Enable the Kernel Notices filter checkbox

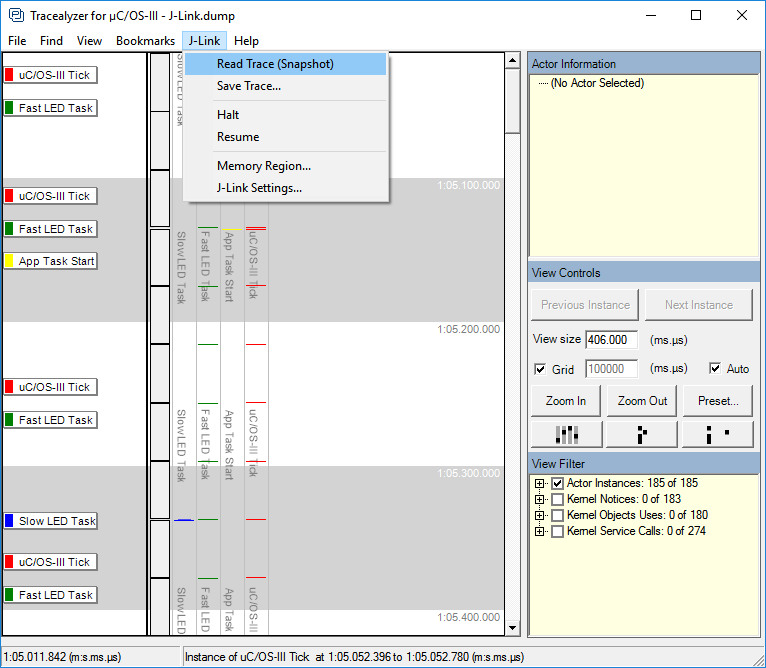tap(557, 499)
